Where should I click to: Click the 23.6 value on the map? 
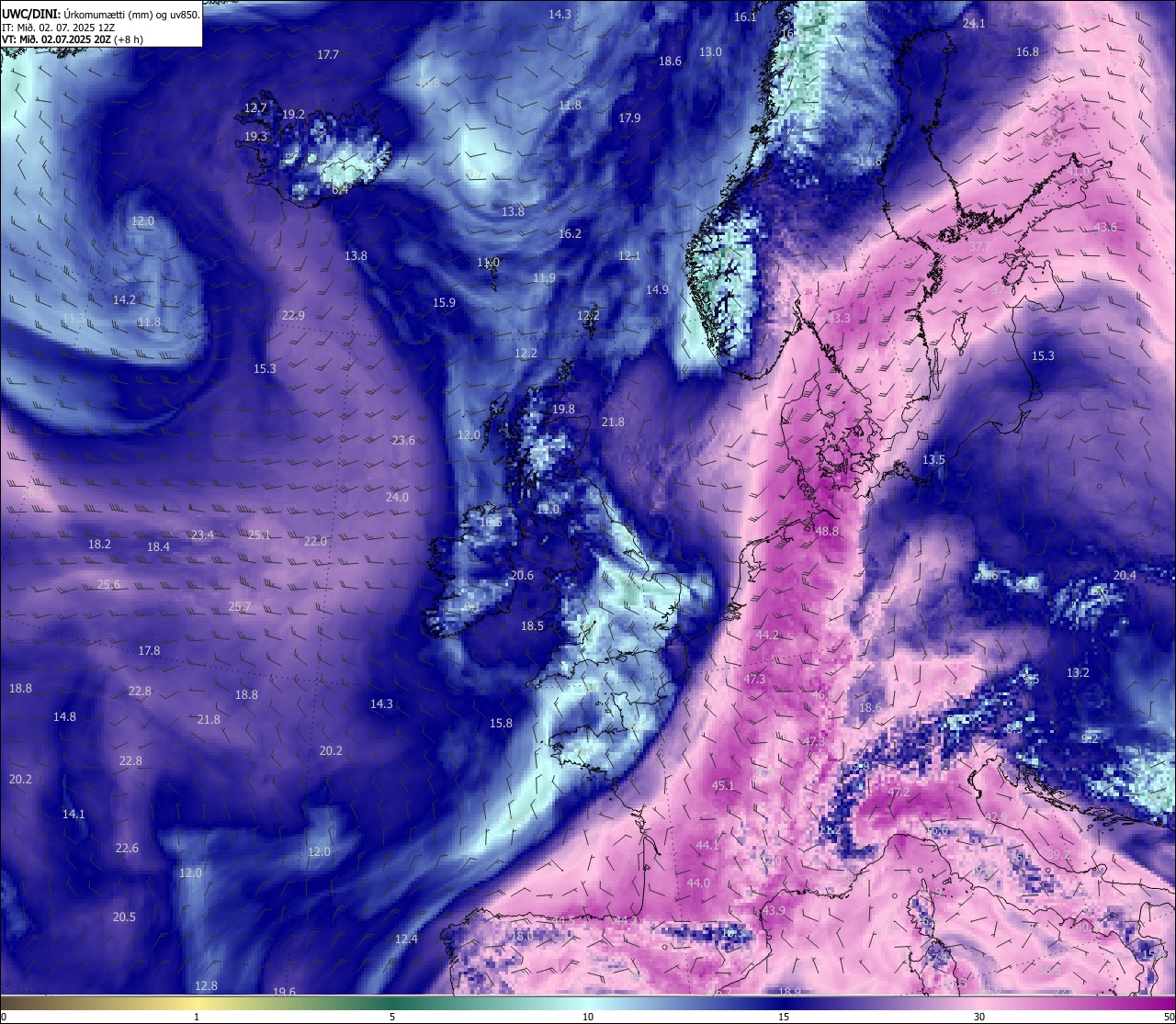coord(403,441)
